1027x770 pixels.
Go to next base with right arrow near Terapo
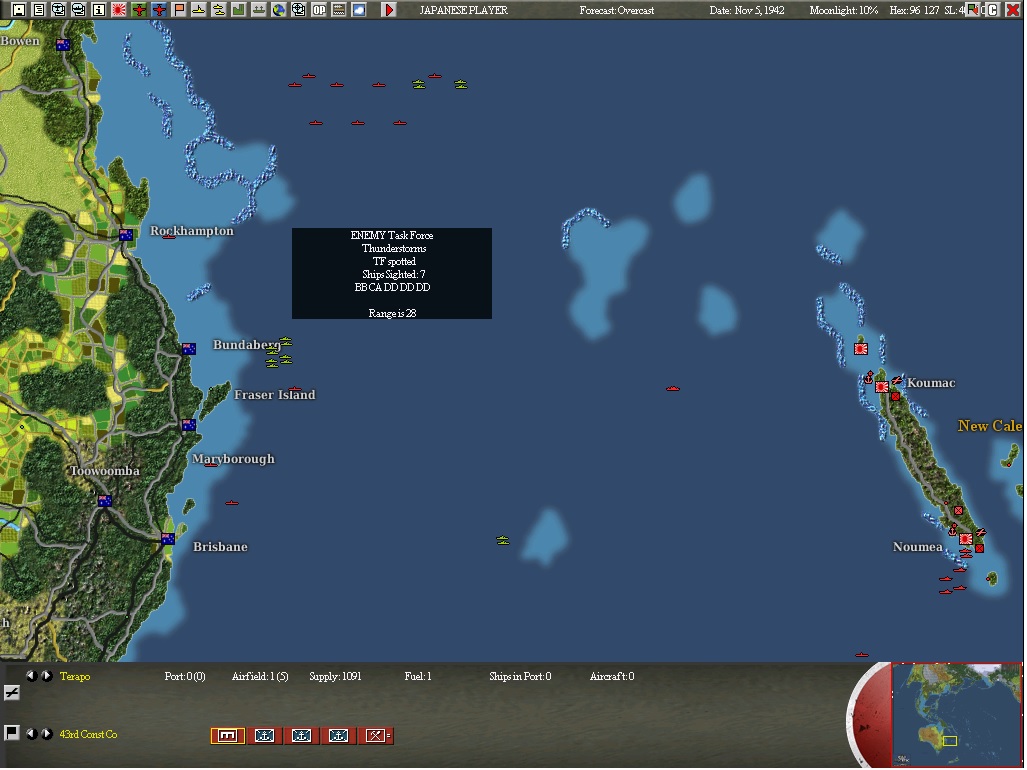[x=47, y=676]
